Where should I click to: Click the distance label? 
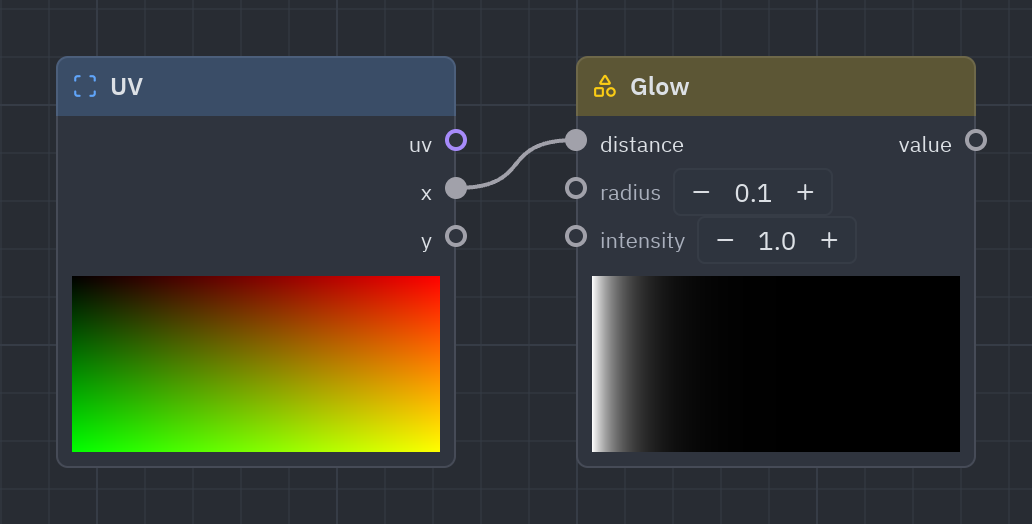(x=642, y=145)
